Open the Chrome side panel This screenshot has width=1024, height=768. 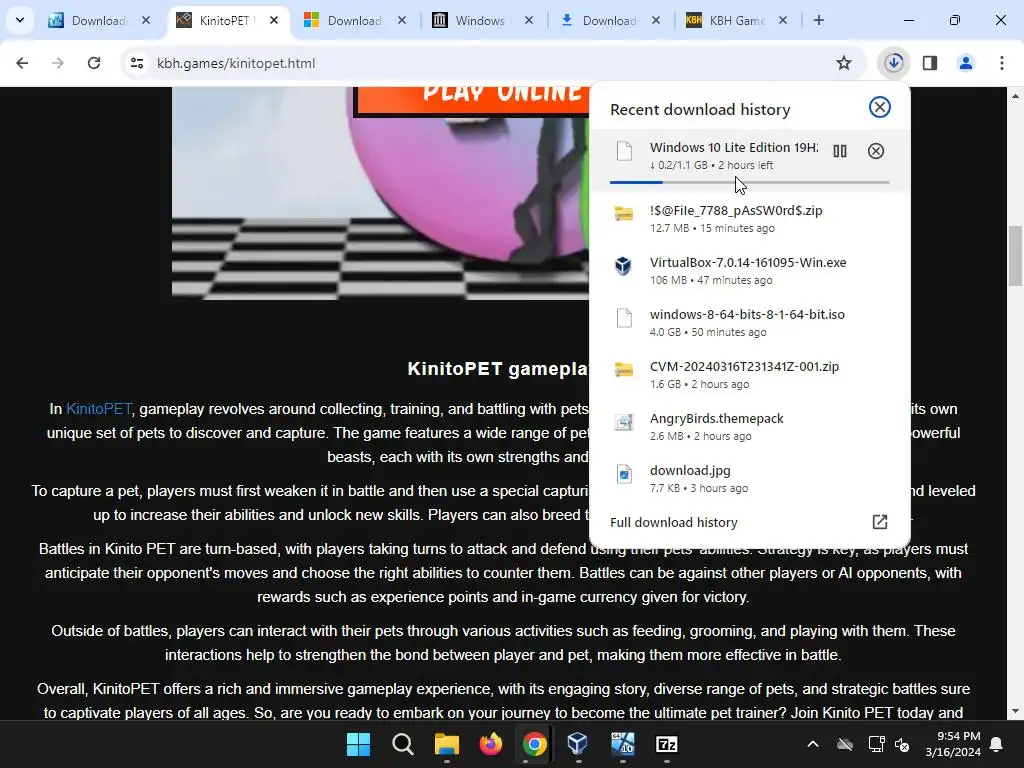(x=930, y=63)
